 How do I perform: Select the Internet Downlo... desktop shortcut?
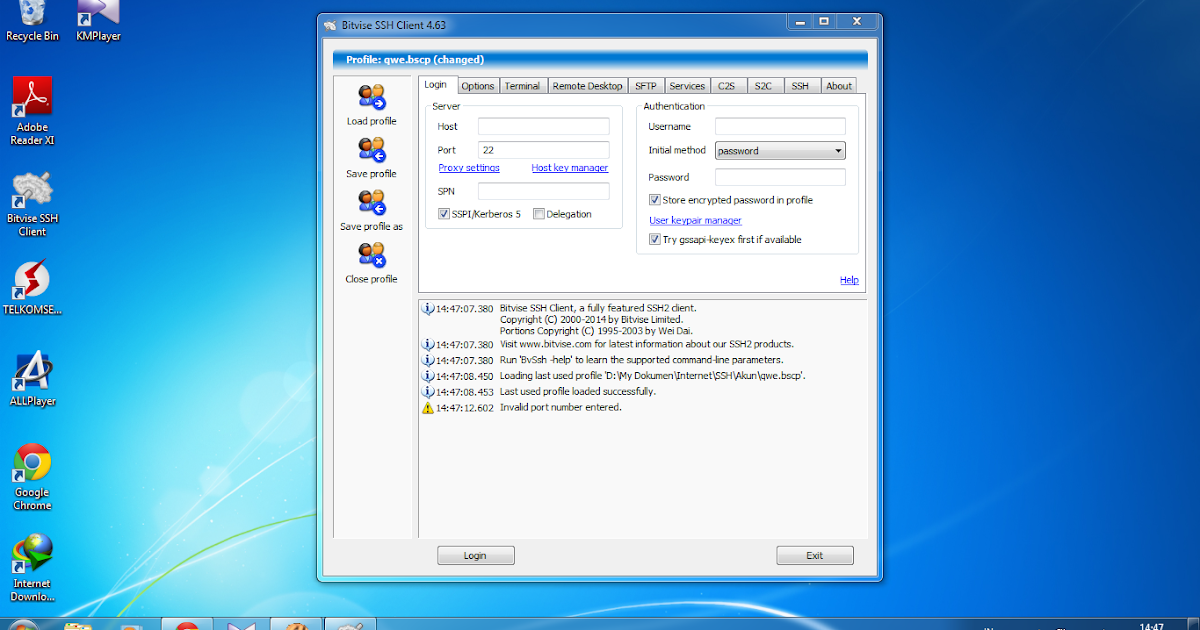(x=32, y=568)
